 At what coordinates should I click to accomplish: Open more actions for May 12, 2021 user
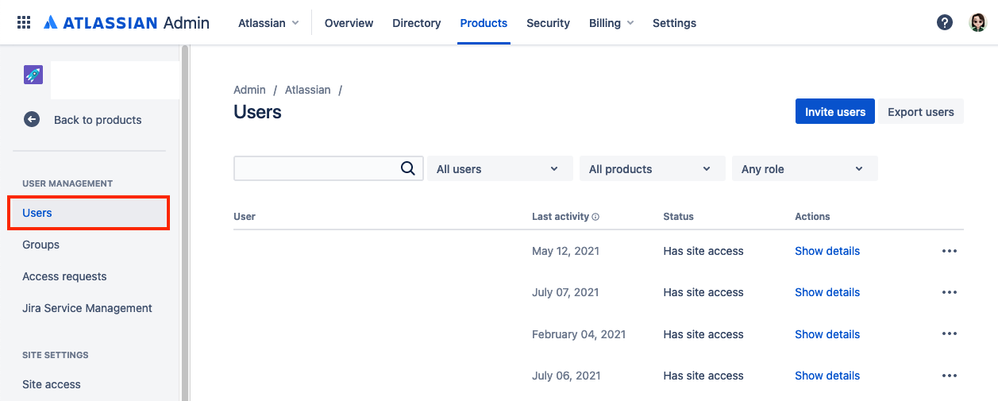tap(949, 251)
